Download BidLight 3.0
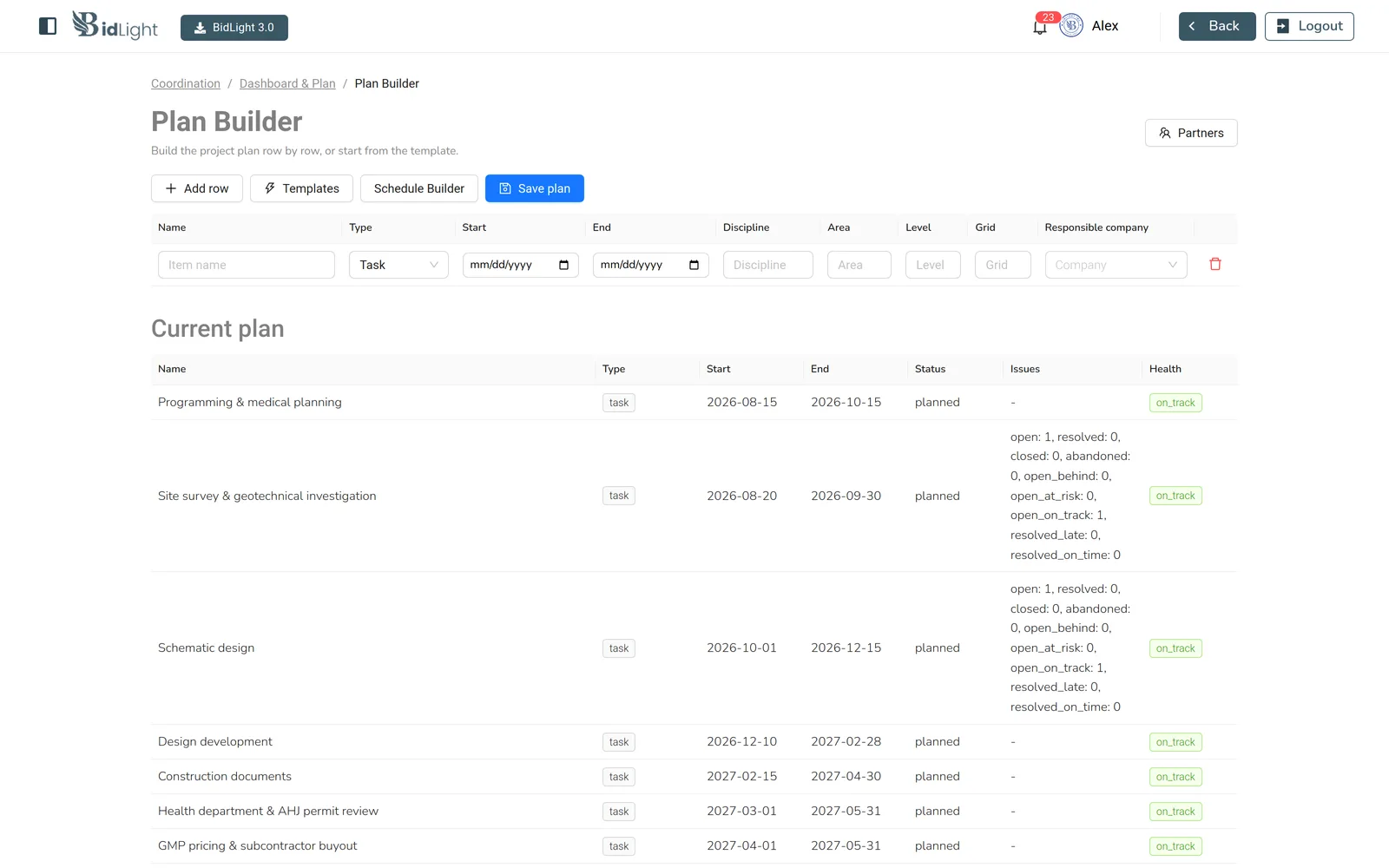 tap(234, 28)
